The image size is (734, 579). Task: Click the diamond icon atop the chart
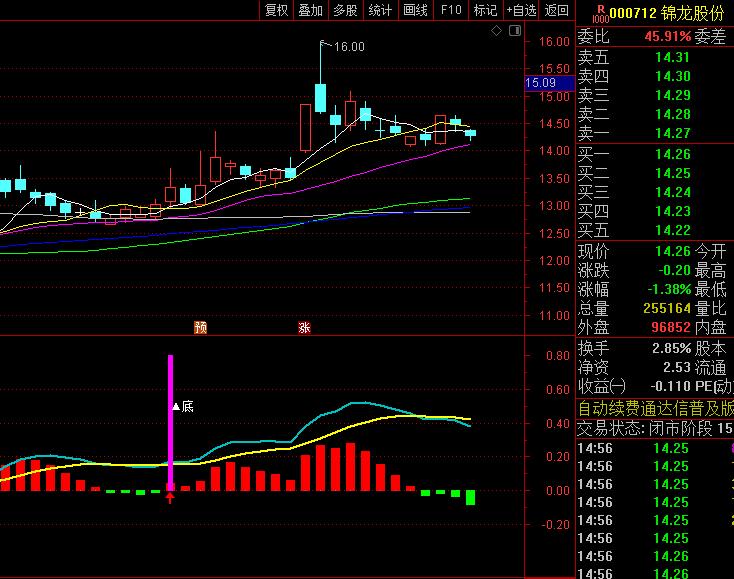pos(497,31)
